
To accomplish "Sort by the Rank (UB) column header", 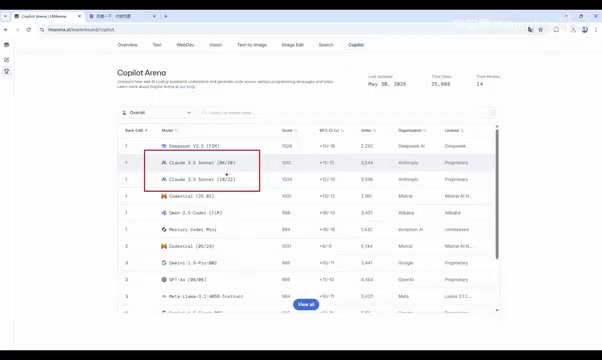I will 136,130.
